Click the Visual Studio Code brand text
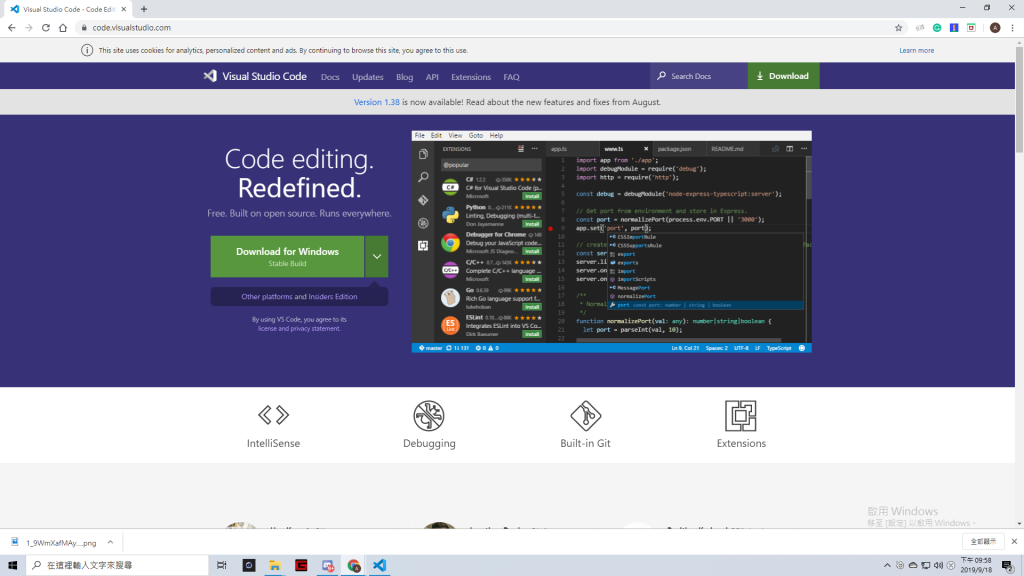 pyautogui.click(x=264, y=76)
